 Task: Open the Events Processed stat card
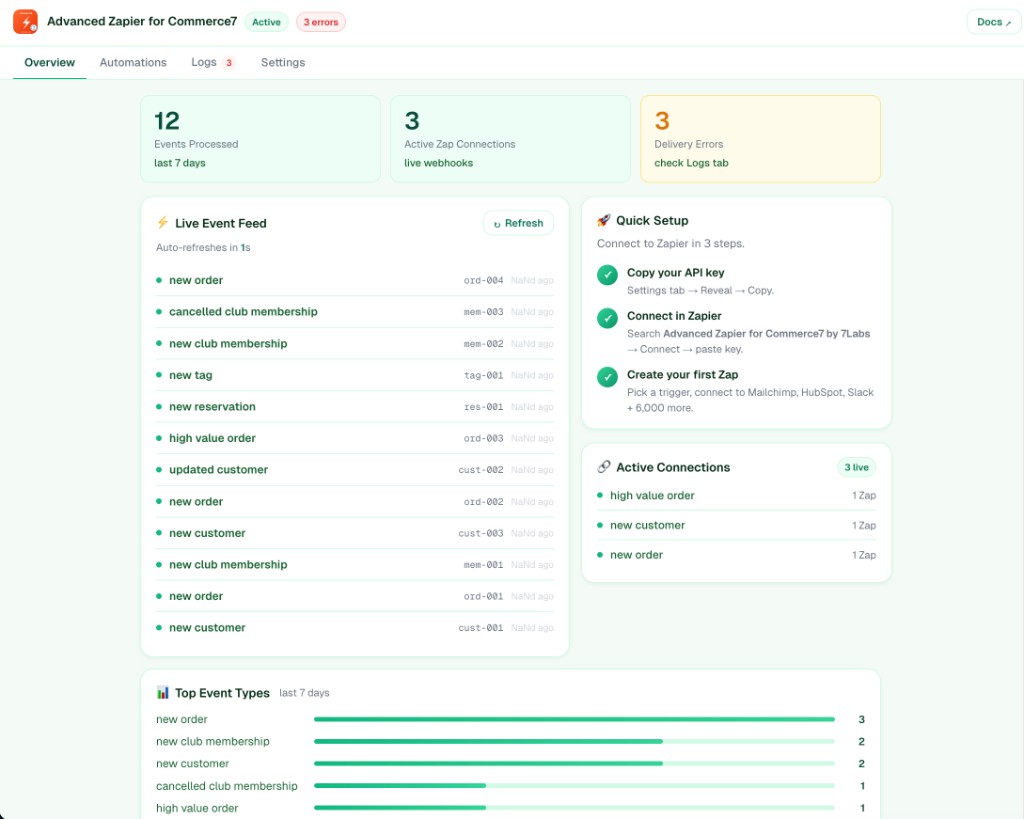click(x=261, y=139)
